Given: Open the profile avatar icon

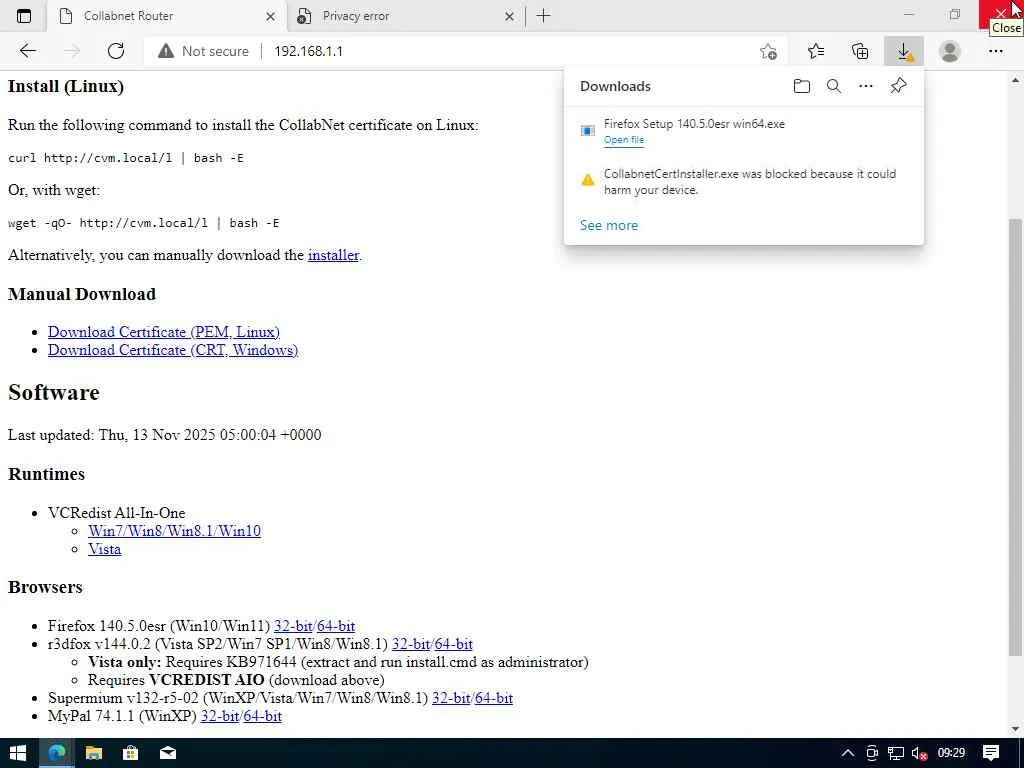Looking at the screenshot, I should click(950, 51).
